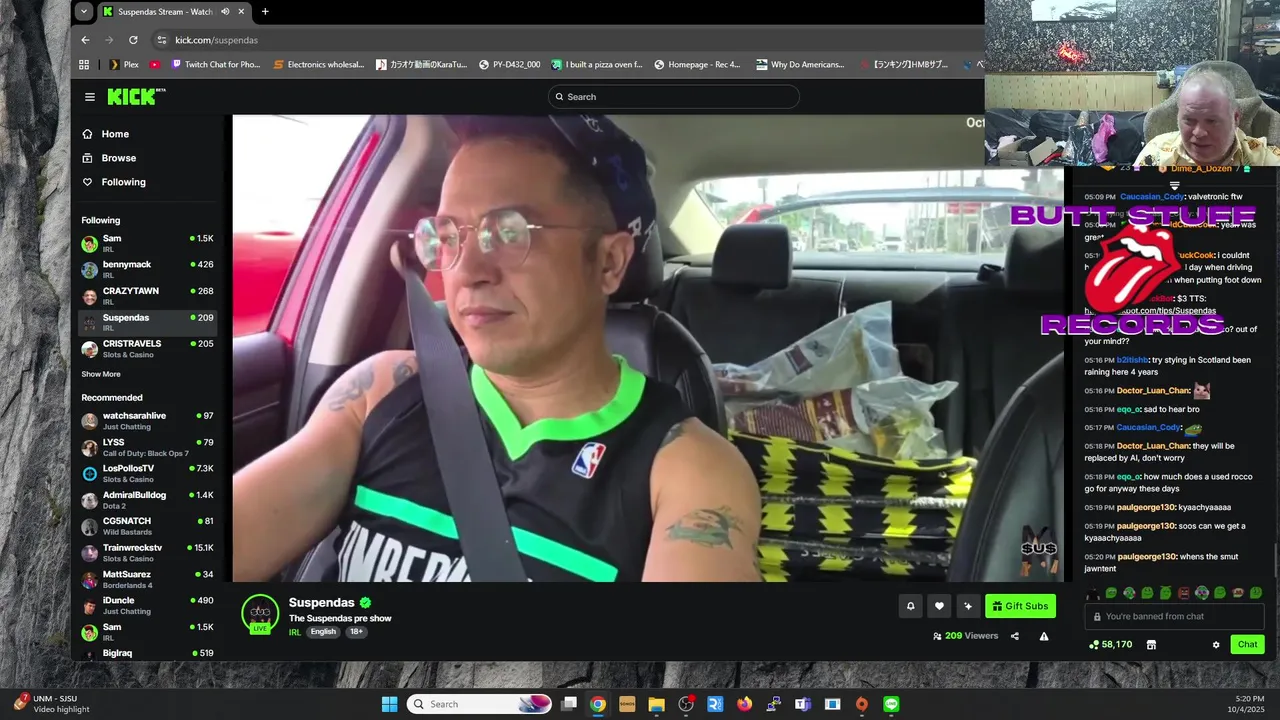Open CRAZYTAWN channel in sidebar
The image size is (1280, 720).
(148, 296)
